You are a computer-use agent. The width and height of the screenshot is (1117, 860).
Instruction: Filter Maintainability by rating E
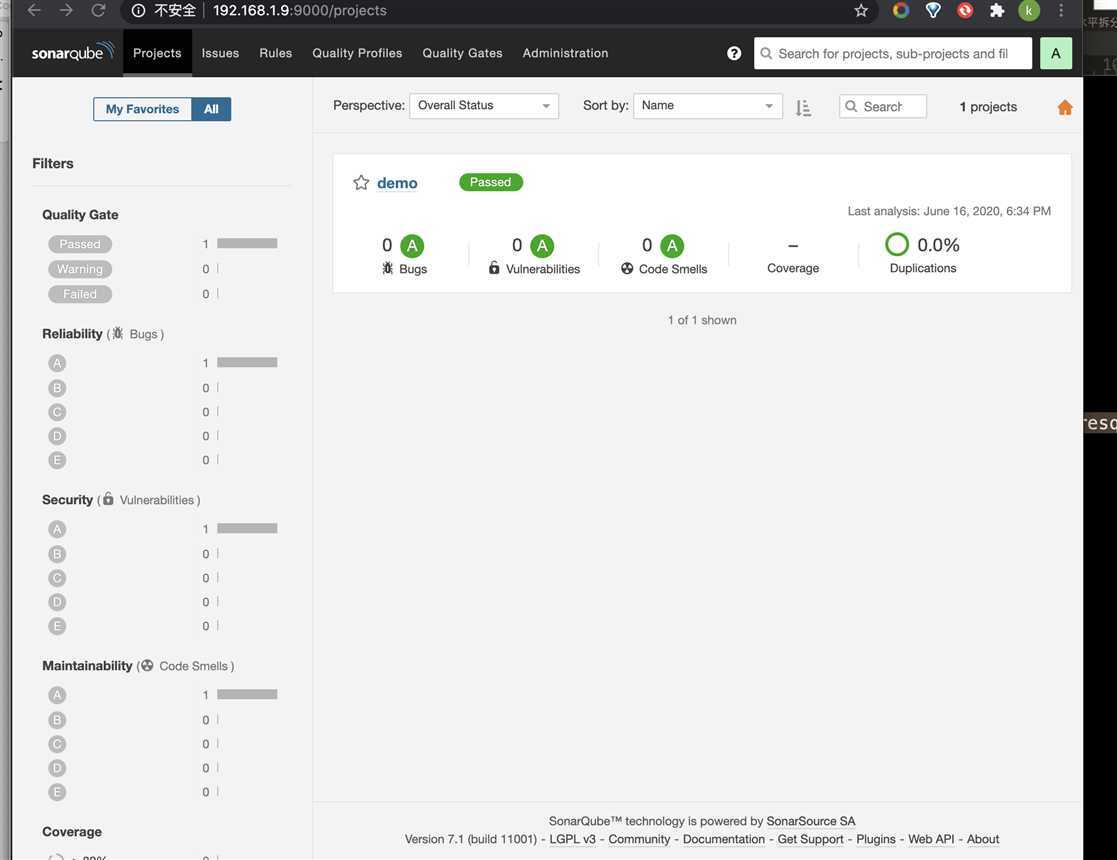(57, 792)
